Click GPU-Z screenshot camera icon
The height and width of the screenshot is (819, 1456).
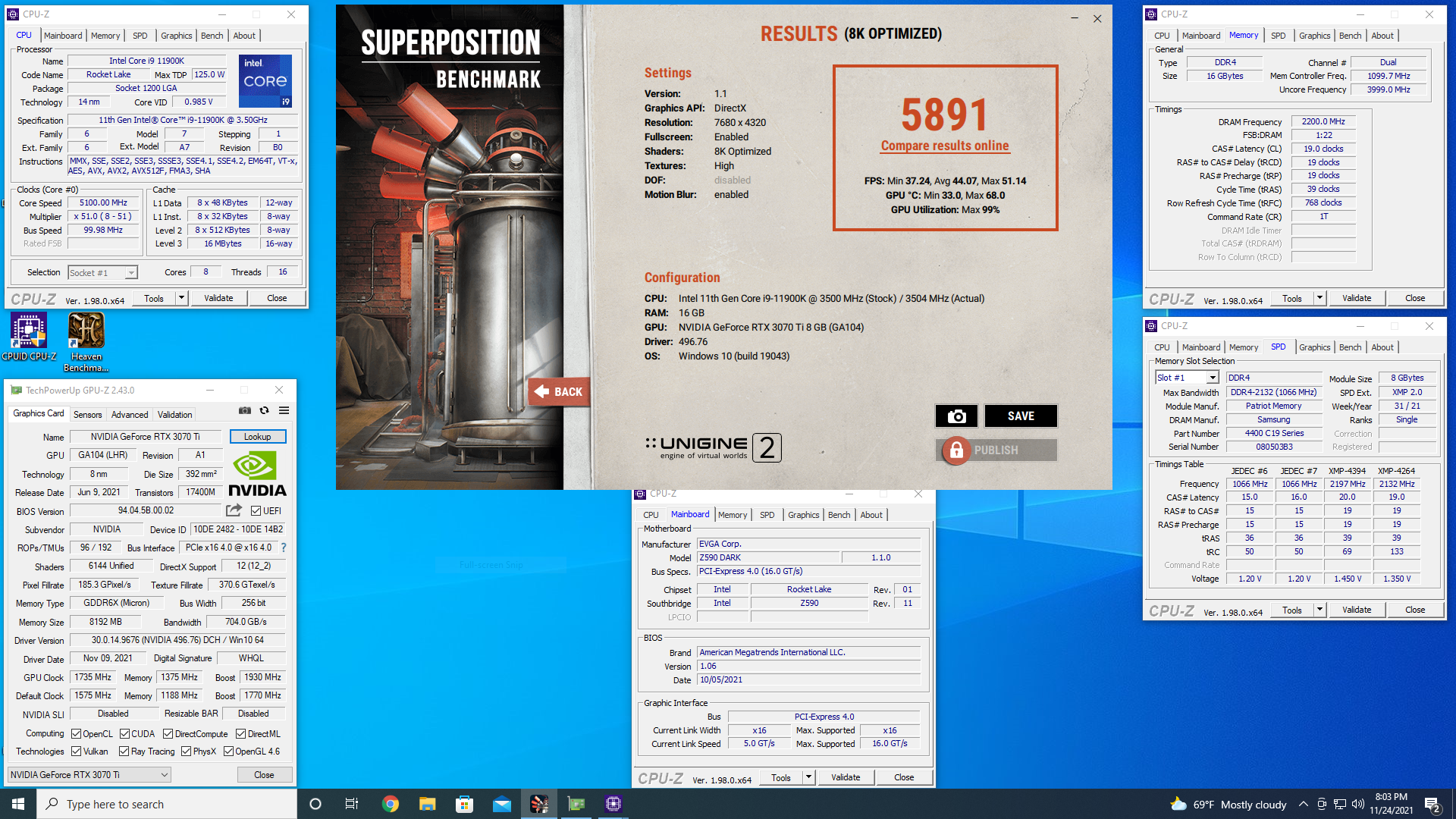pos(245,410)
